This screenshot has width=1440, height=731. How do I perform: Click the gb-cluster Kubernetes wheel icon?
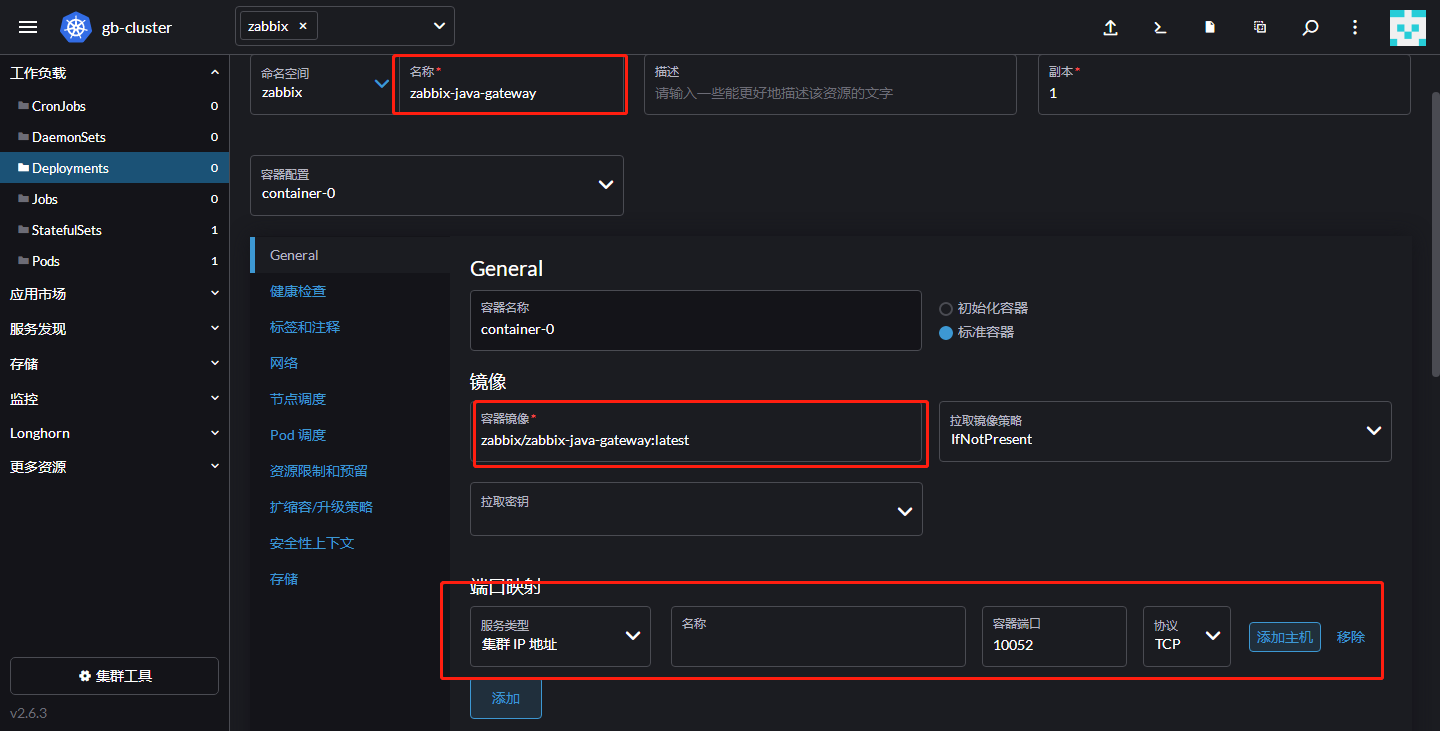[75, 27]
